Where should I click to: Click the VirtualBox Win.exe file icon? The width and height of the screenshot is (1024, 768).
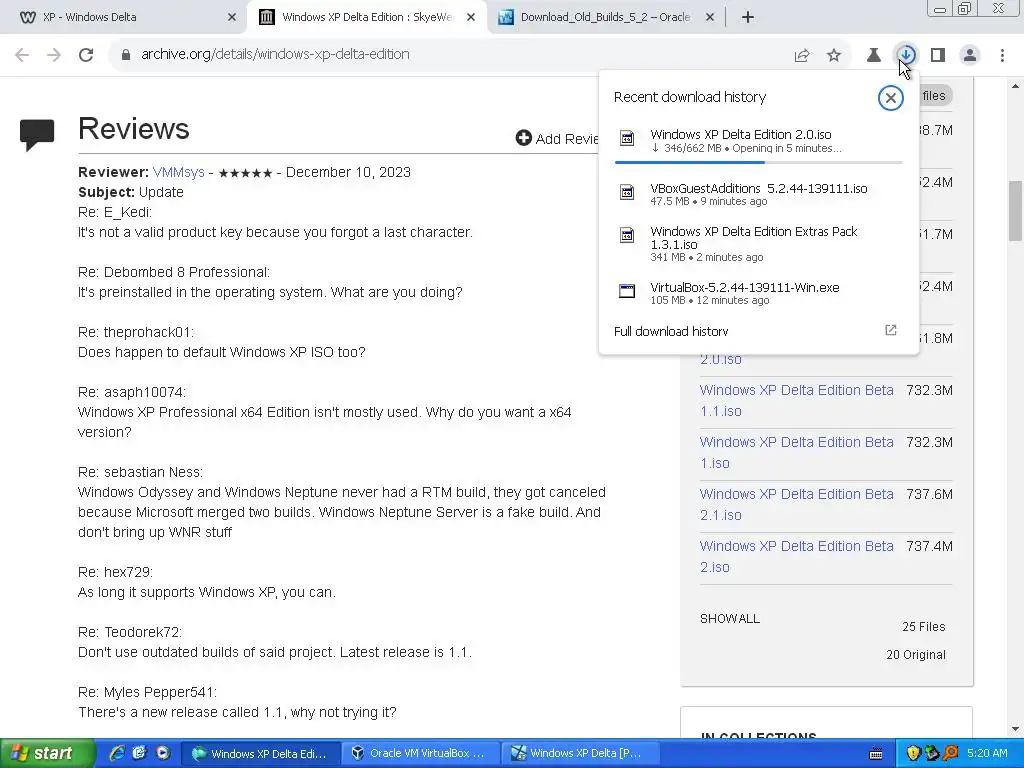pos(627,291)
